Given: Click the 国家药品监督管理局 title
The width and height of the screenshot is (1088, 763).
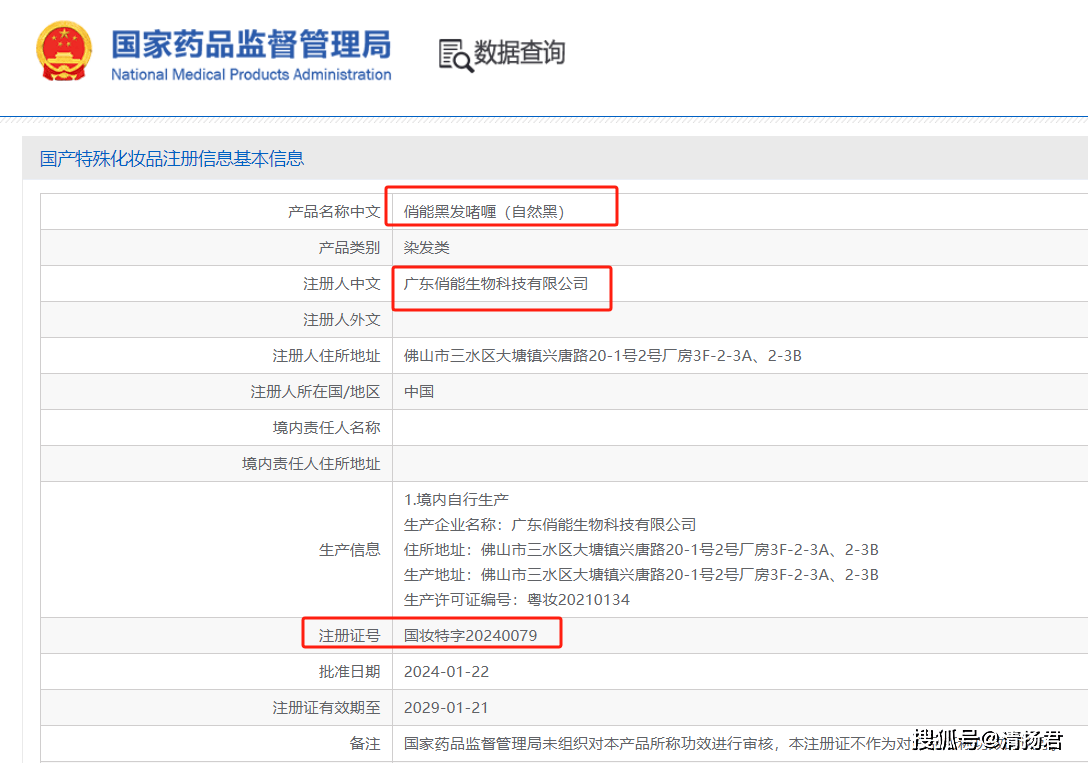Looking at the screenshot, I should pos(251,44).
